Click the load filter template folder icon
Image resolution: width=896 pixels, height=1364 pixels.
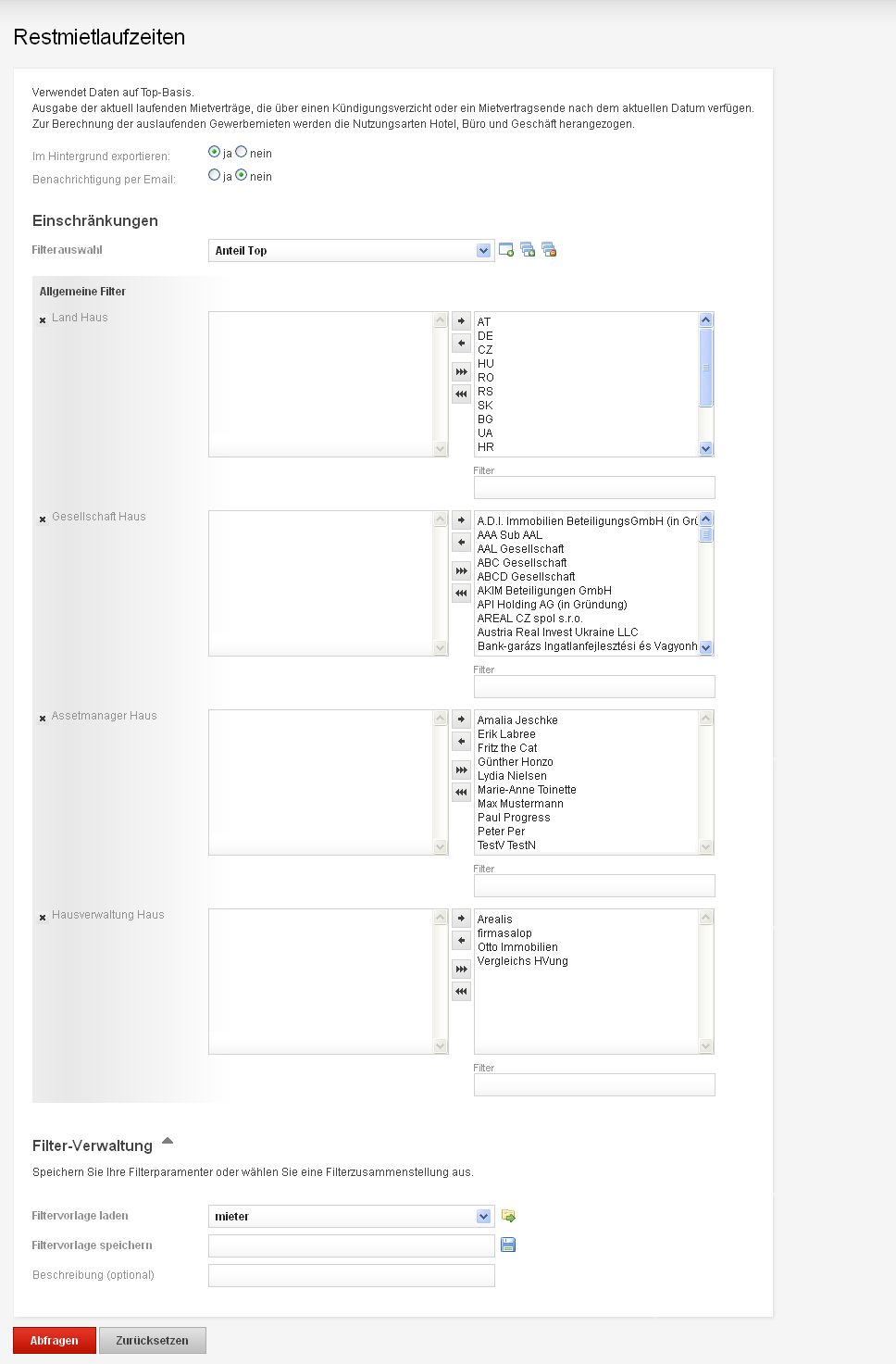pos(508,1216)
